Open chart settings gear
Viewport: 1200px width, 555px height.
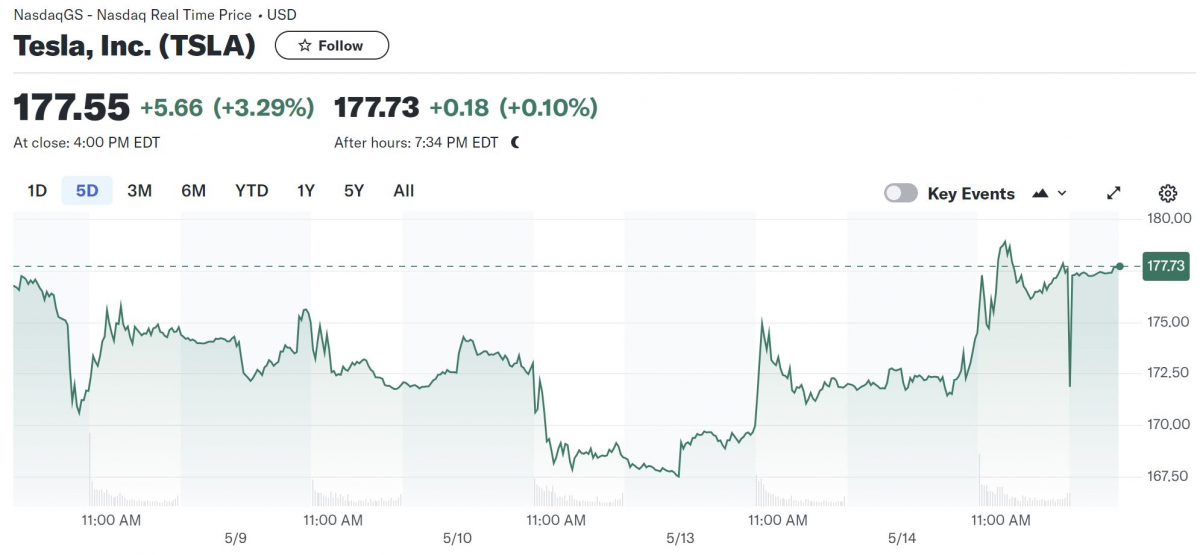coord(1168,194)
